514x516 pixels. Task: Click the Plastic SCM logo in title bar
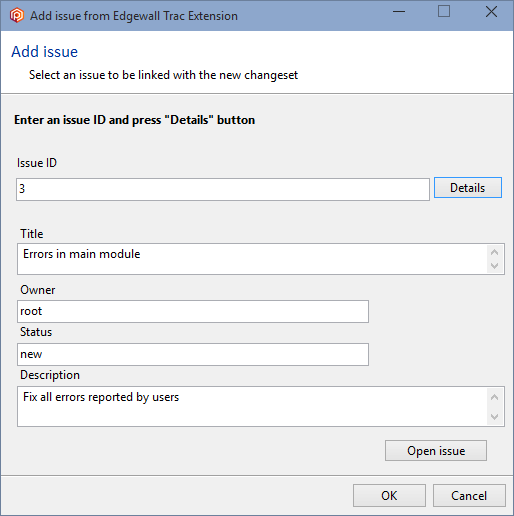click(17, 15)
